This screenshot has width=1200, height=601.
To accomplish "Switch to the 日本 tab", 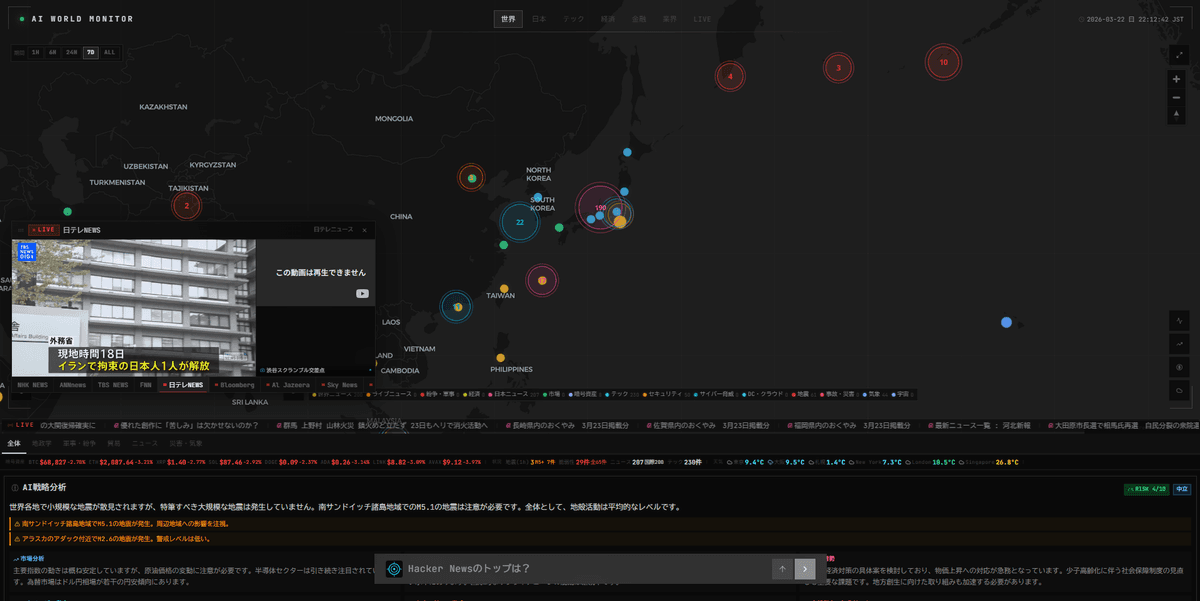I will [x=539, y=19].
